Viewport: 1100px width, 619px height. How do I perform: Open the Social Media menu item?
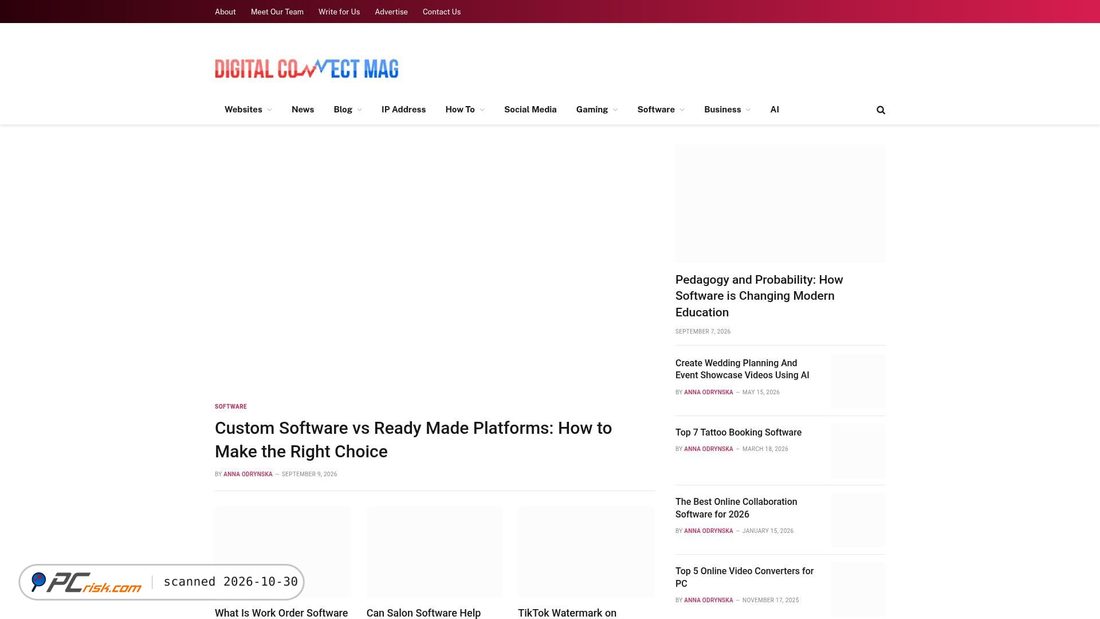pyautogui.click(x=530, y=109)
